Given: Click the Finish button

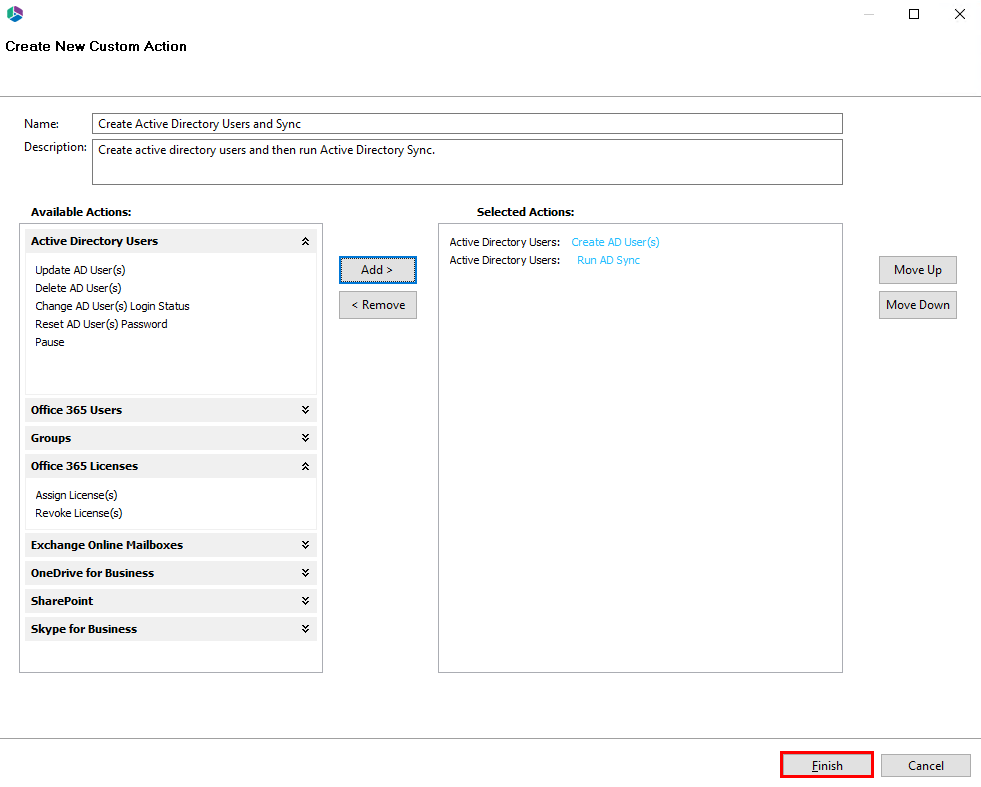Looking at the screenshot, I should [x=826, y=764].
